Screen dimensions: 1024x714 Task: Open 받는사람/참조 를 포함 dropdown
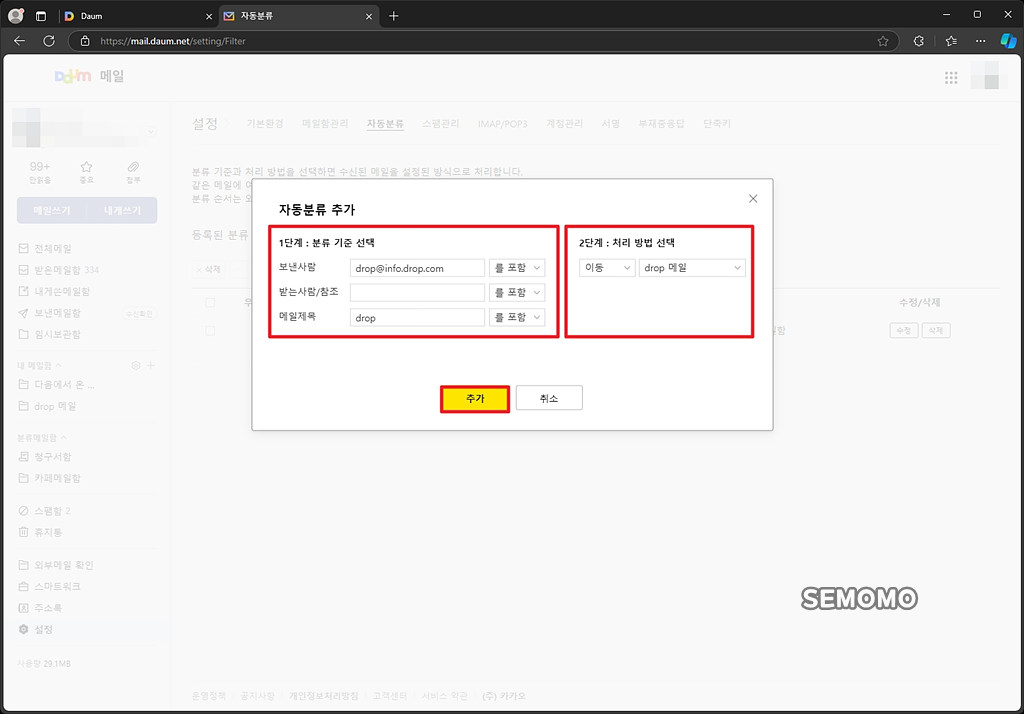(x=517, y=292)
